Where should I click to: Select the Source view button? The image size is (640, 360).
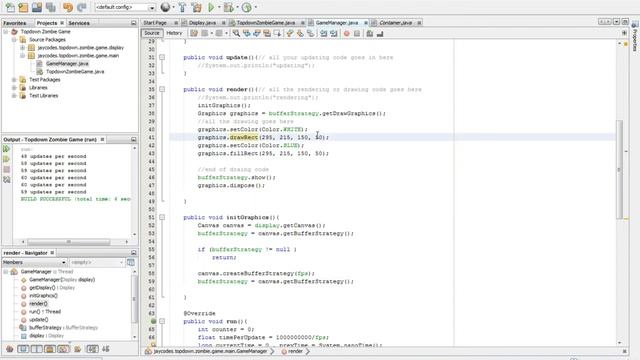click(x=151, y=33)
